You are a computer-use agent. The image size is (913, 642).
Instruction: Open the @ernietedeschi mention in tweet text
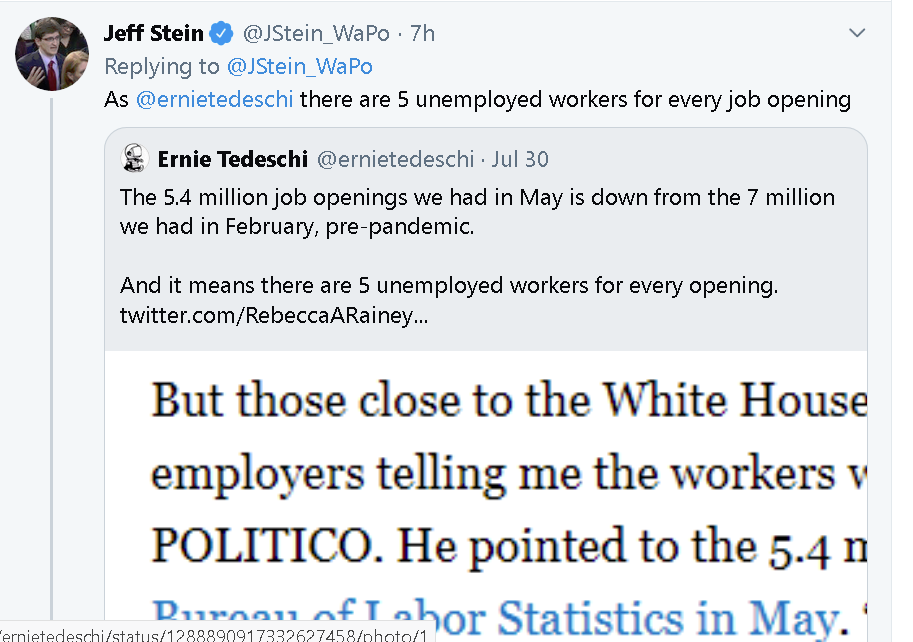(215, 100)
